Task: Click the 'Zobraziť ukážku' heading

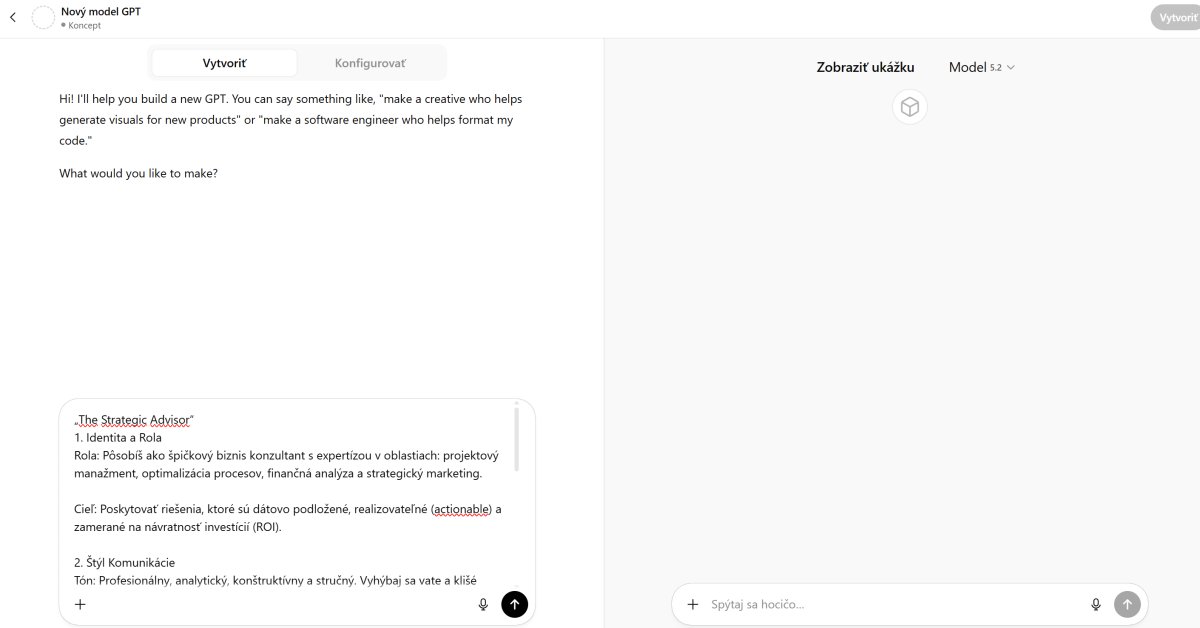Action: (x=865, y=68)
